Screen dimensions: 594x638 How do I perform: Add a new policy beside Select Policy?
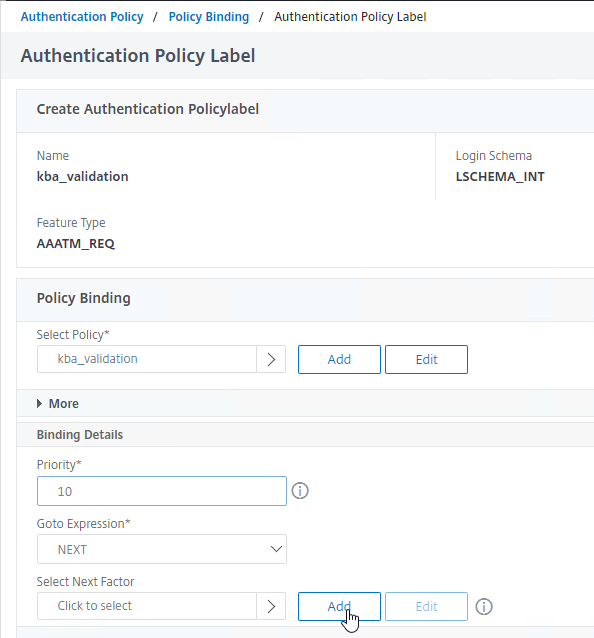click(339, 359)
